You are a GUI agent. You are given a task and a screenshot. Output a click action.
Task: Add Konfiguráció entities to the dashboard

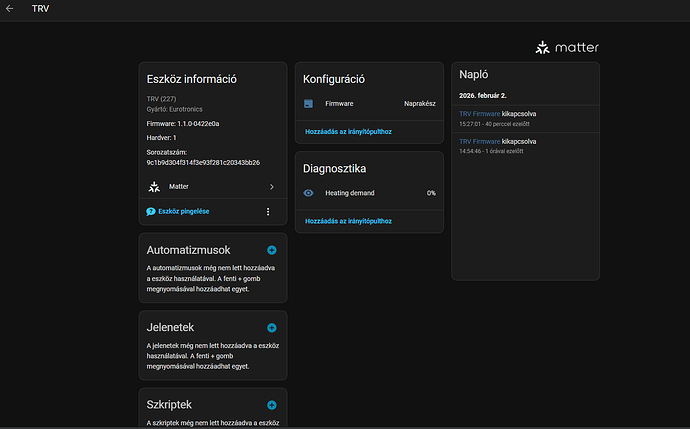[x=347, y=131]
